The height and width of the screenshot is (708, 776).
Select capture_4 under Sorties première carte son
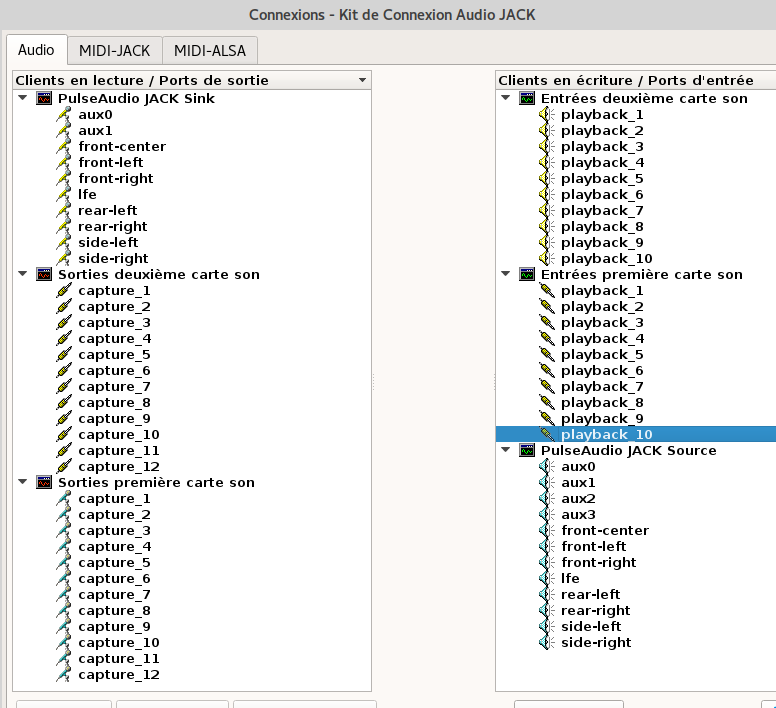[114, 547]
